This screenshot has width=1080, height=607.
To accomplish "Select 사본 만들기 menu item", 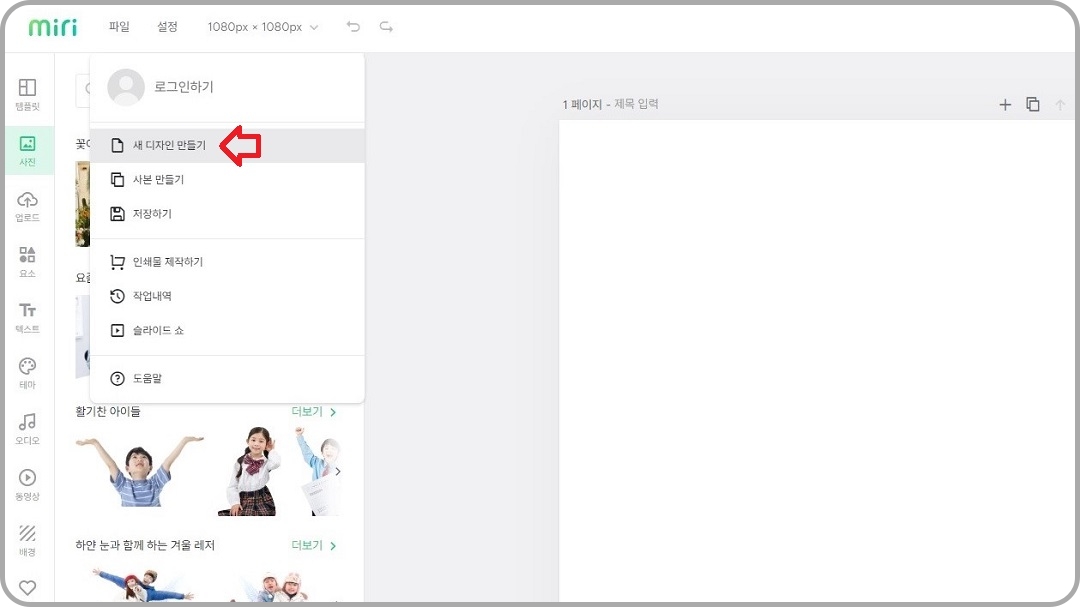I will coord(227,180).
